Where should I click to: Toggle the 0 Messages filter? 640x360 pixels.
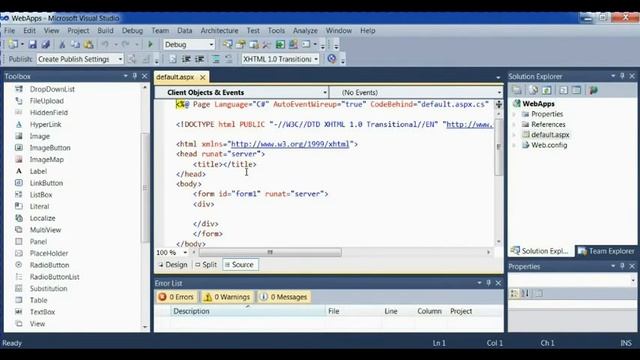pos(283,297)
